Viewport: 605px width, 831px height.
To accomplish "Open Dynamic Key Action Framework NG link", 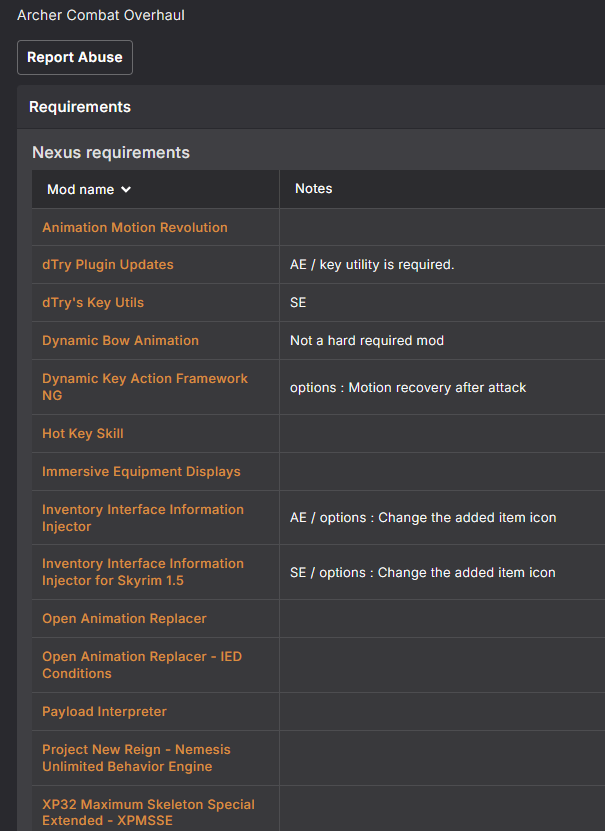I will (145, 387).
